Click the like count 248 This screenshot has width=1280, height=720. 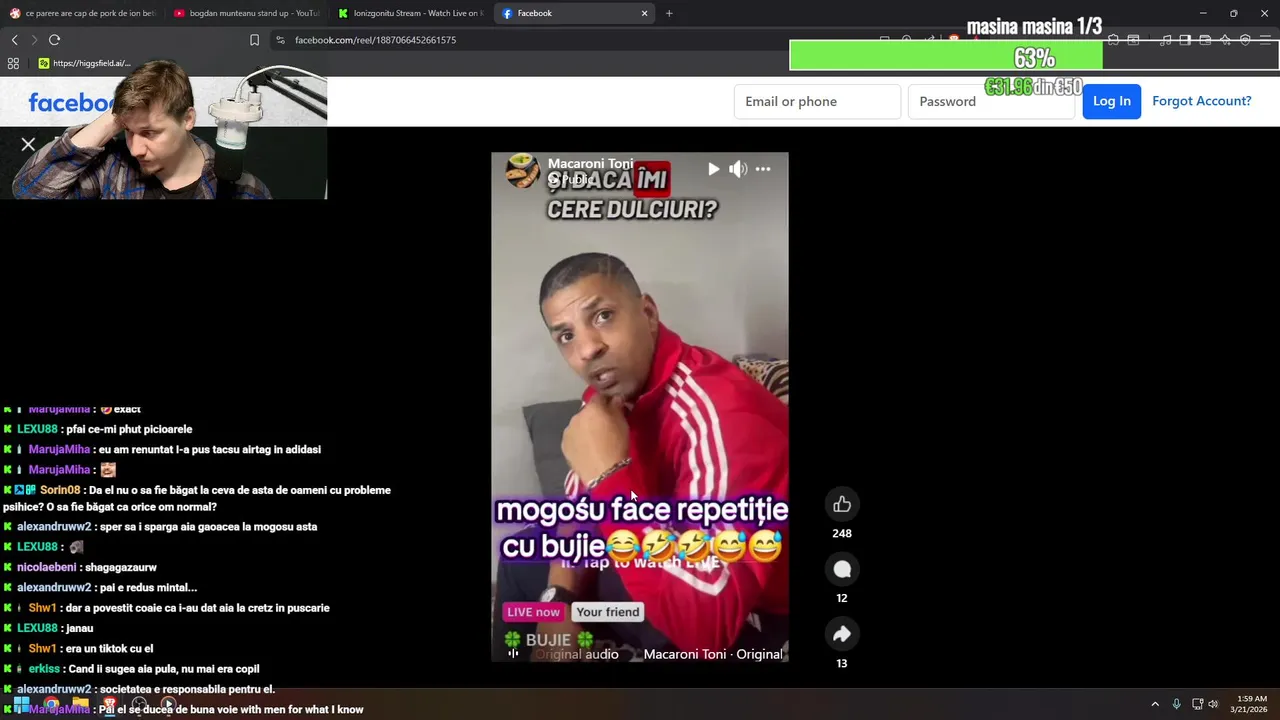click(x=842, y=533)
